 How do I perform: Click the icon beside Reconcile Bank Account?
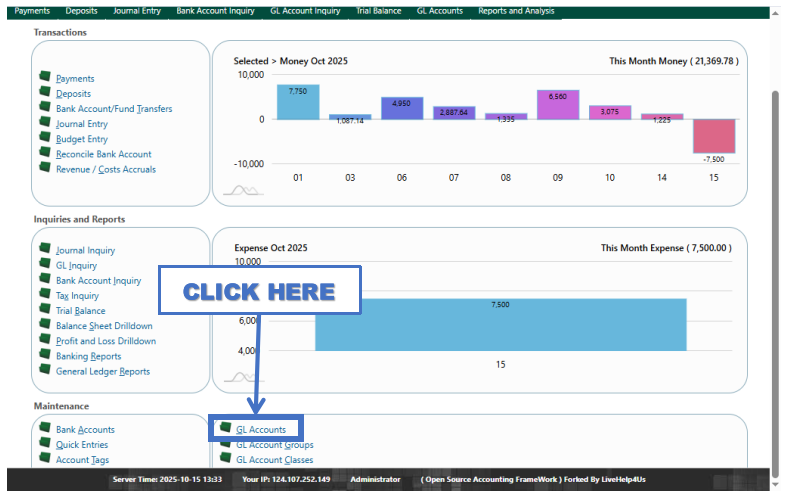(44, 152)
